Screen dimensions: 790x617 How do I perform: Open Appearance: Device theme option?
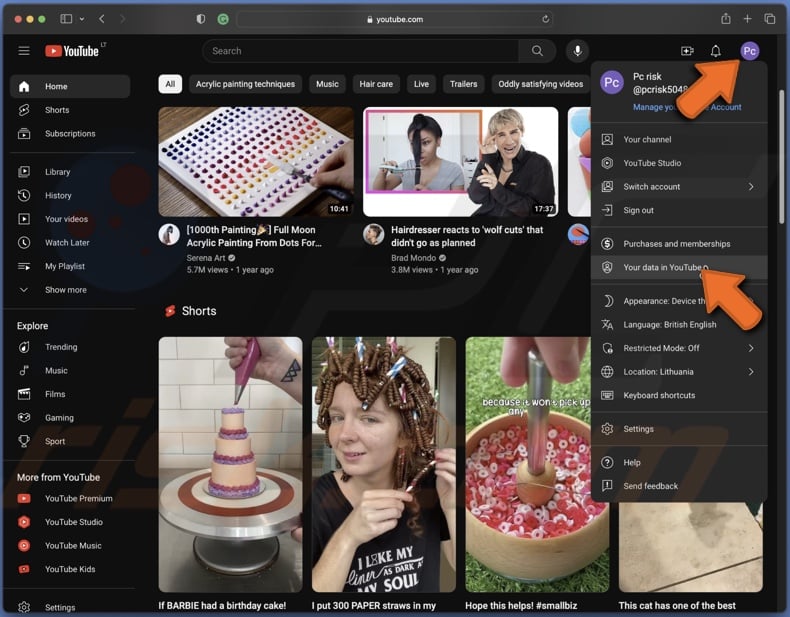pyautogui.click(x=679, y=301)
